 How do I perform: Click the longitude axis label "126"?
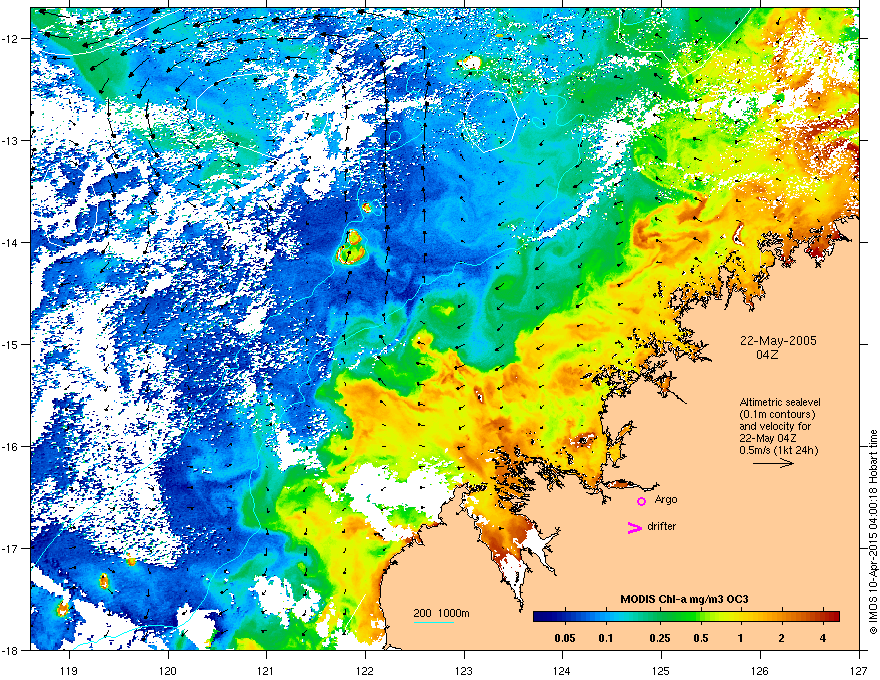tap(760, 670)
